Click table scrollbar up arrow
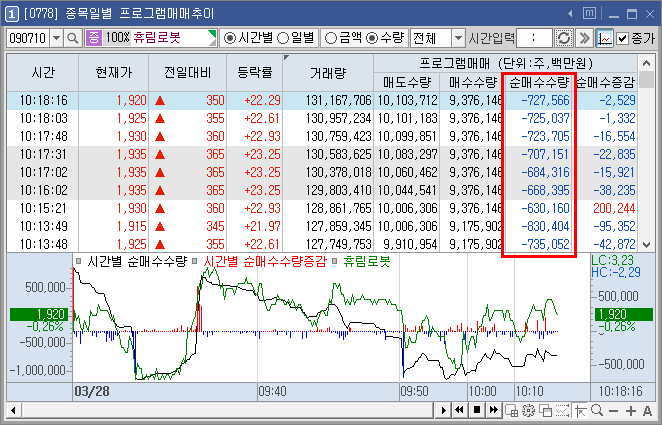This screenshot has width=662, height=425. (x=646, y=63)
